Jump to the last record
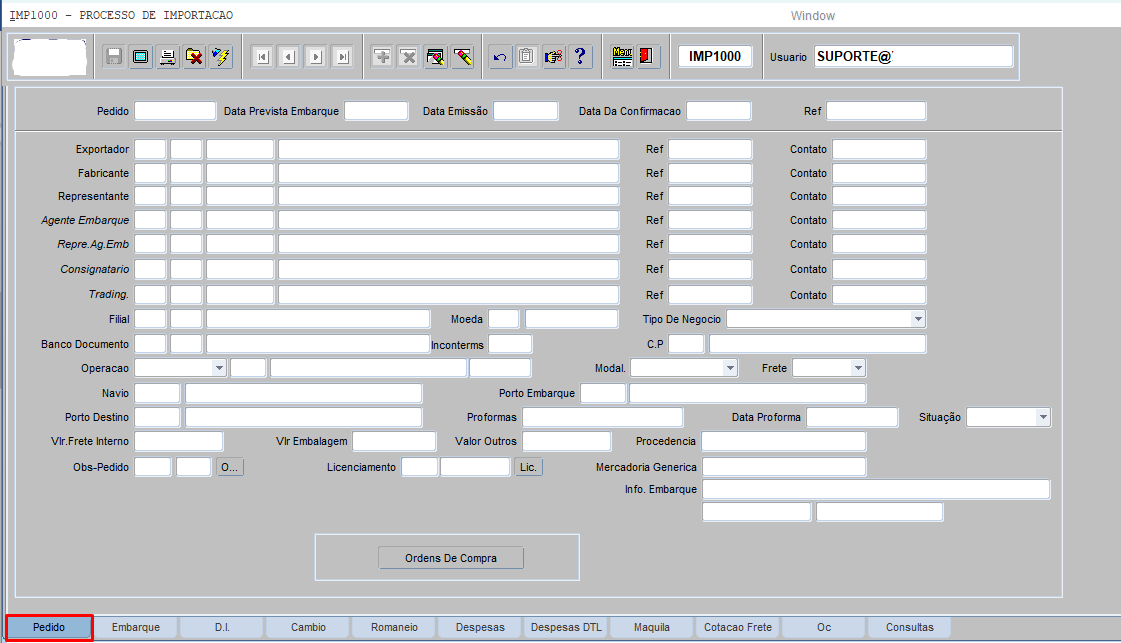Image resolution: width=1121 pixels, height=643 pixels. 343,57
